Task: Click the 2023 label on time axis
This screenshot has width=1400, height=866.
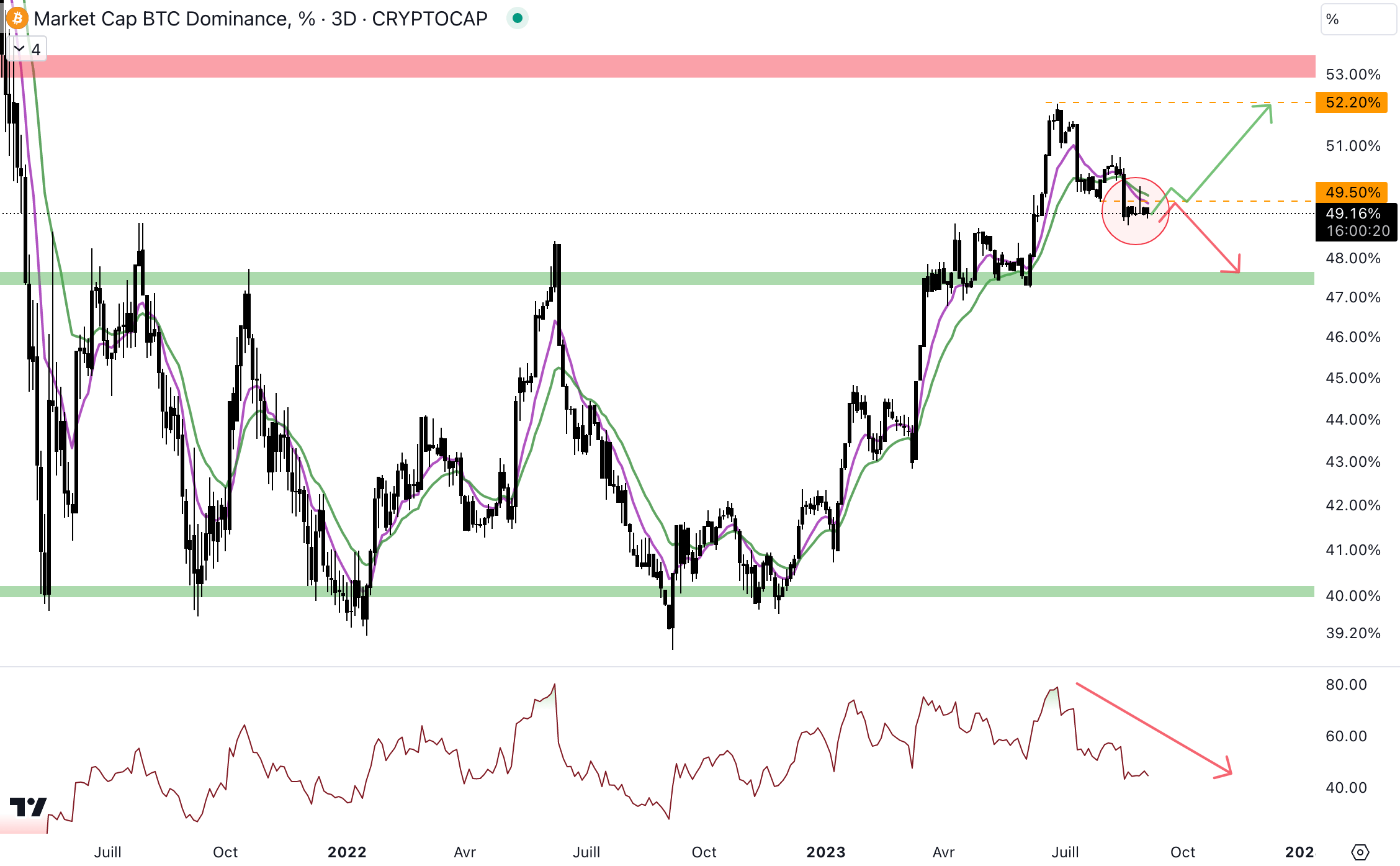Action: click(825, 852)
